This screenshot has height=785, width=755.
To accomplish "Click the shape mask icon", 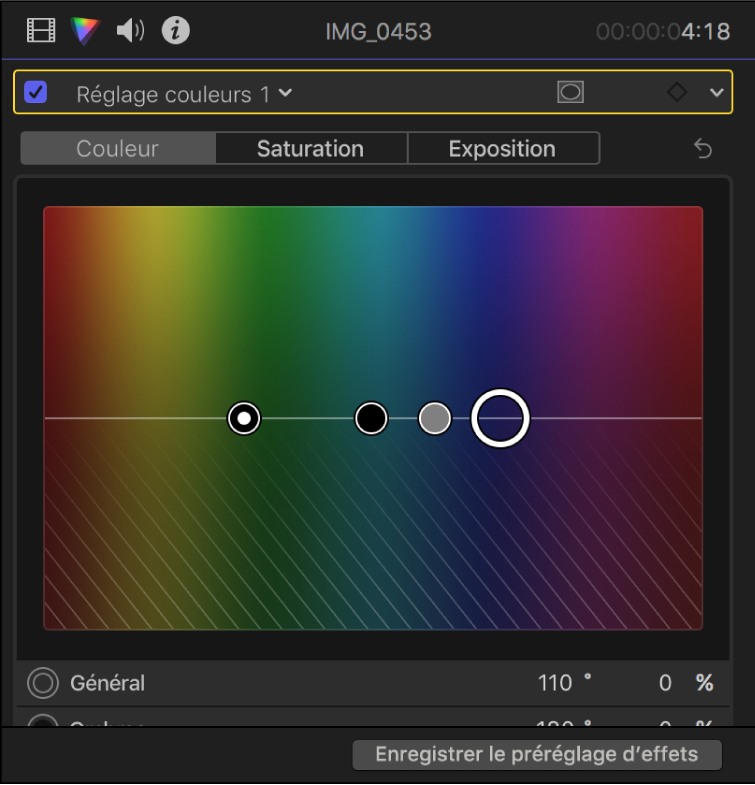I will 570,92.
